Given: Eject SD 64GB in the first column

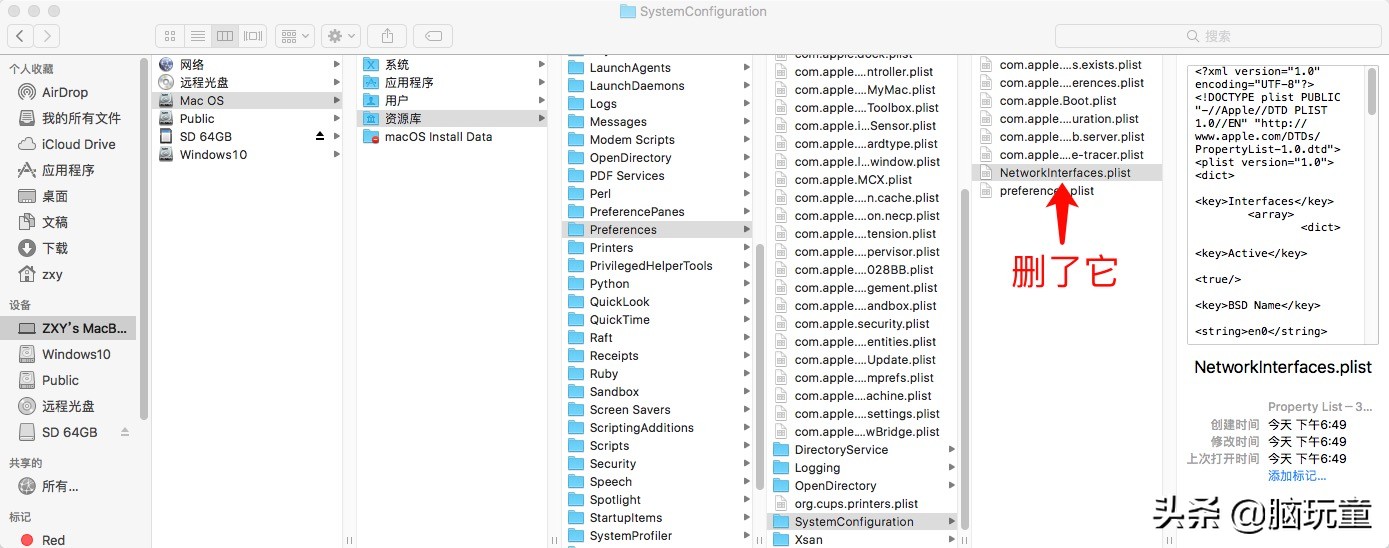Looking at the screenshot, I should click(320, 136).
